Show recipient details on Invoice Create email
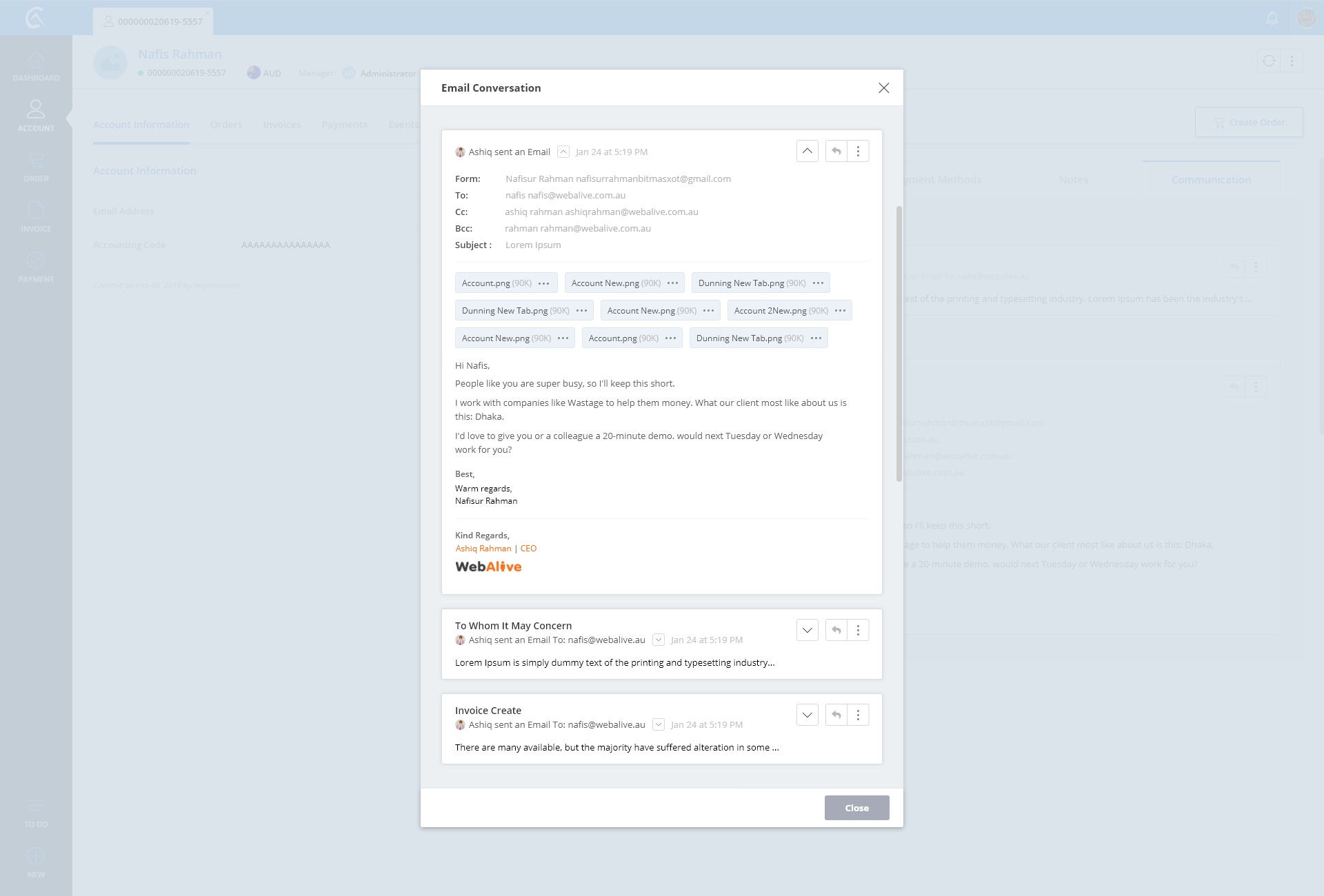 click(x=659, y=724)
